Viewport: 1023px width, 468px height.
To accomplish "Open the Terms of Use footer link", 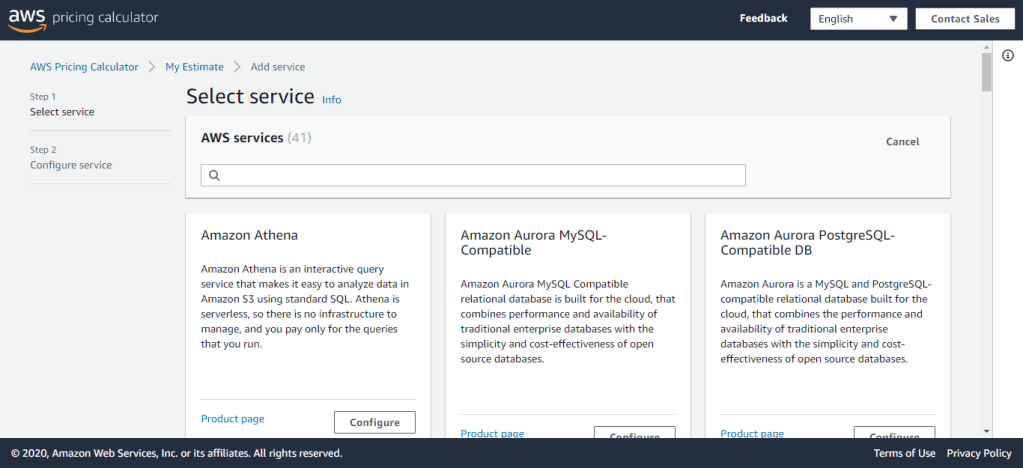I will pos(904,453).
